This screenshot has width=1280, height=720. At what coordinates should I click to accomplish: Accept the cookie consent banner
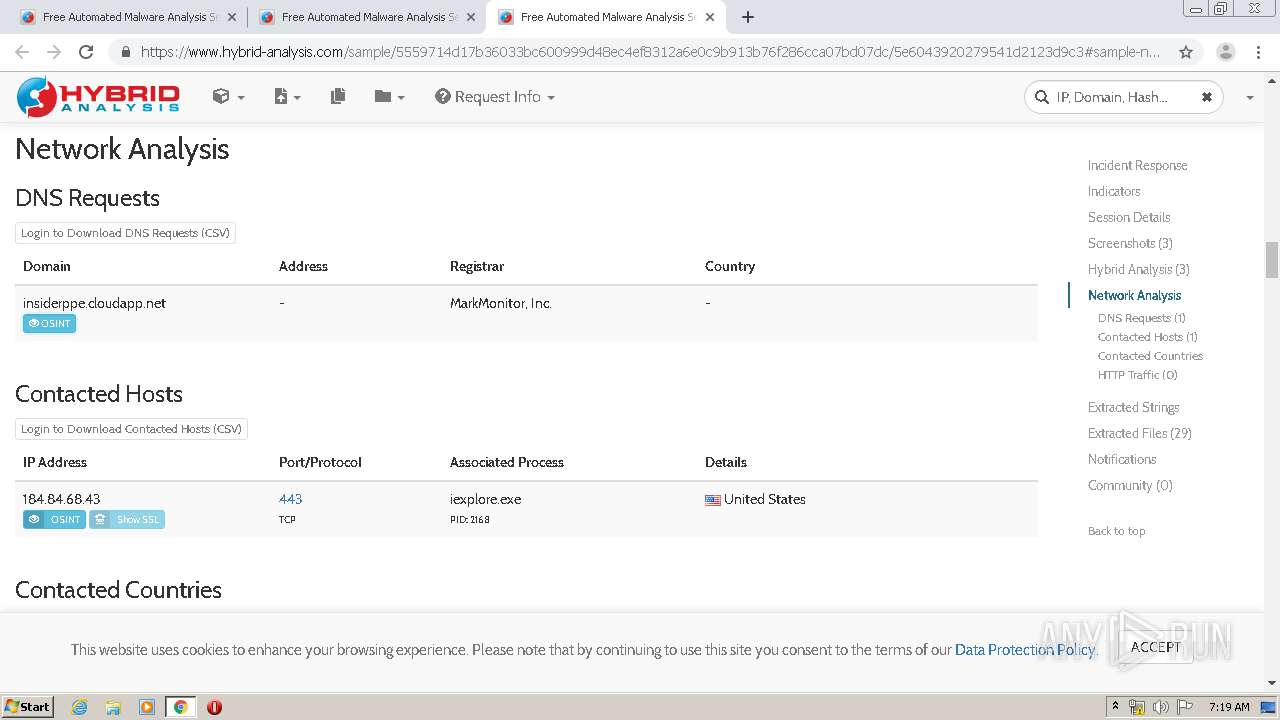[1155, 647]
